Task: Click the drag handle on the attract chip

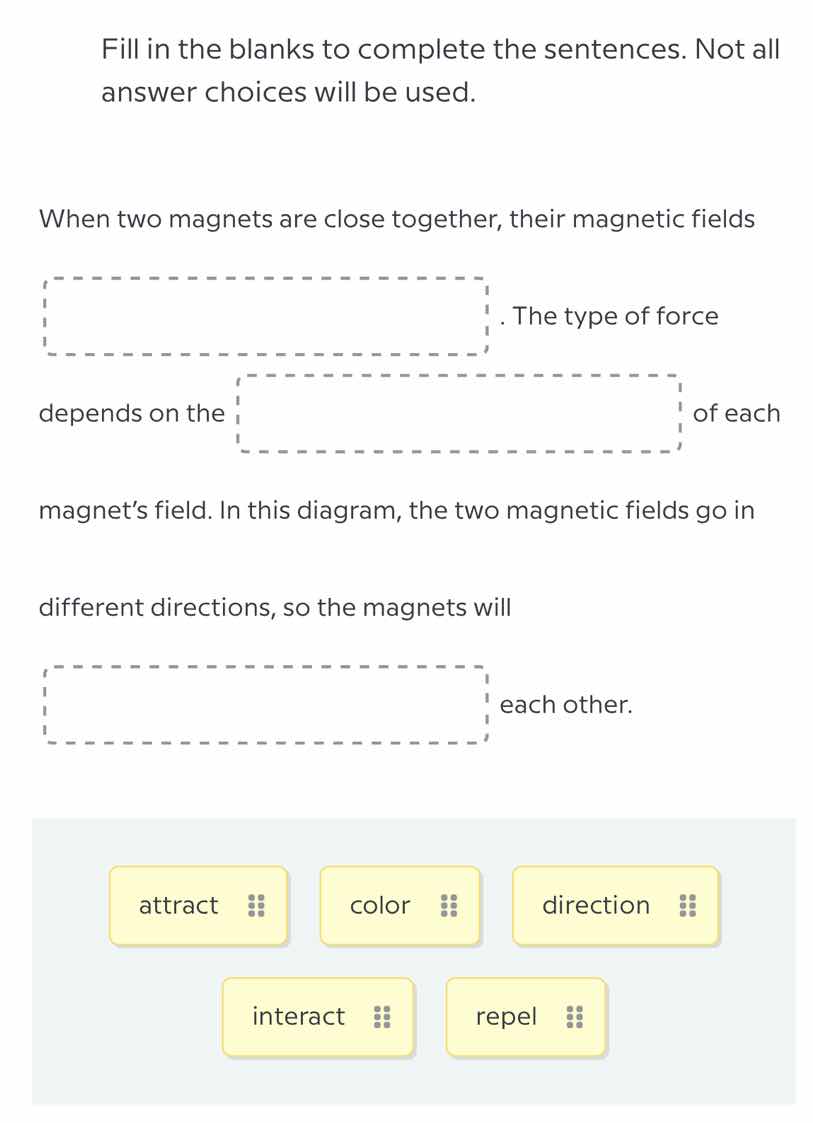Action: tap(257, 905)
